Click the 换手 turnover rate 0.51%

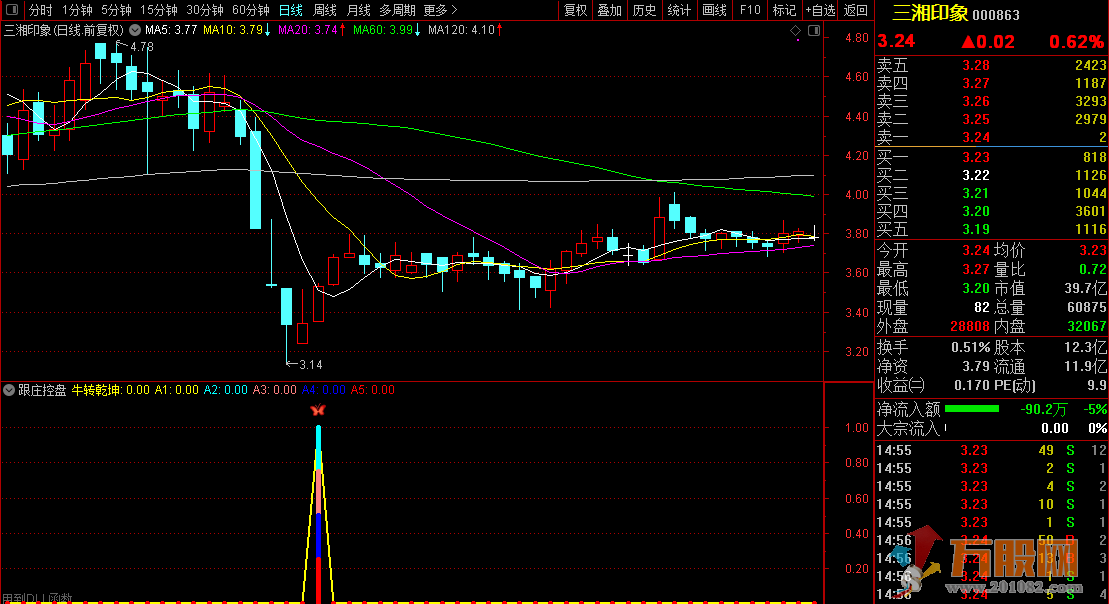(970, 347)
